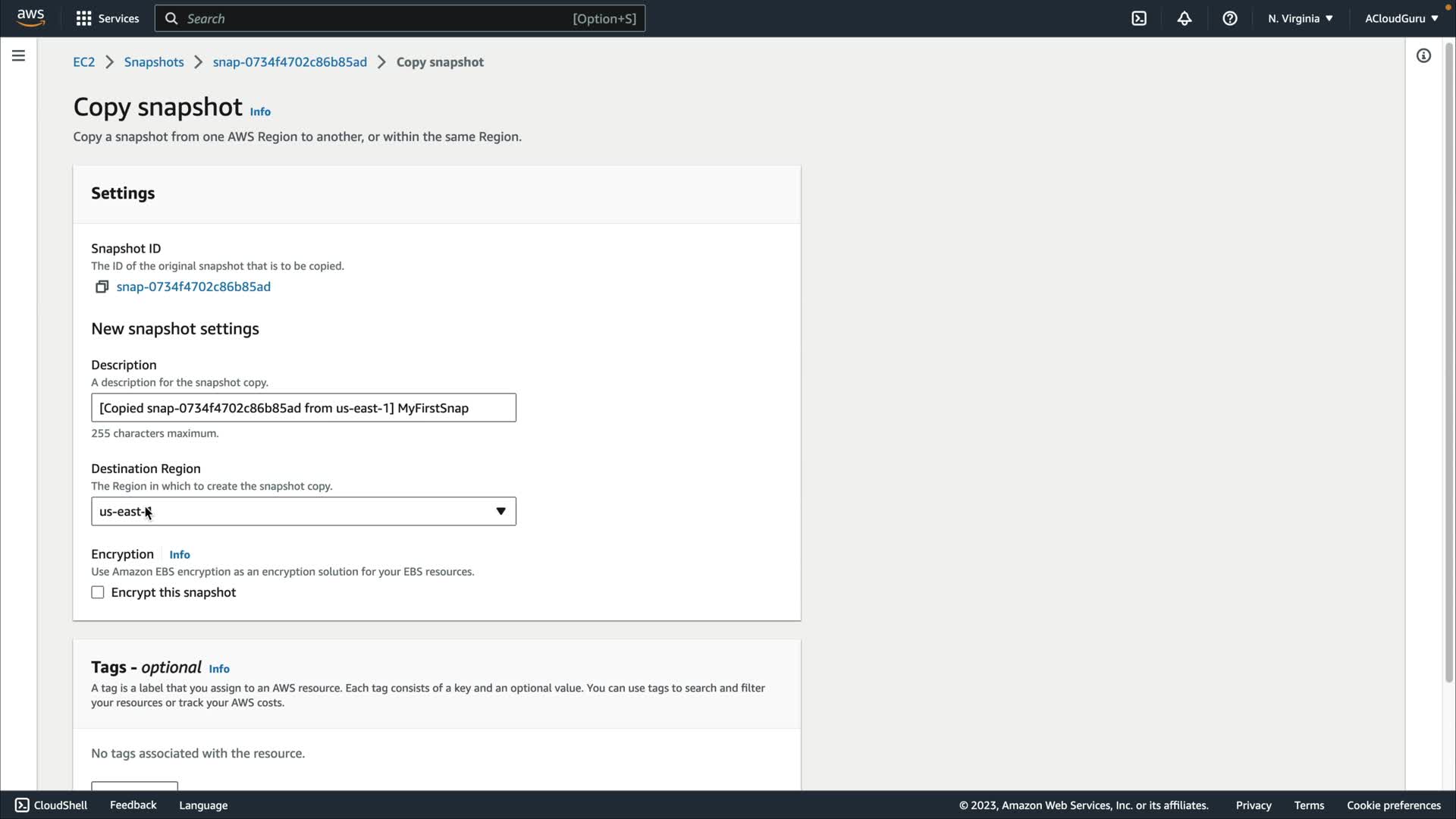The width and height of the screenshot is (1456, 819).
Task: Navigate to EC2 breadcrumb link
Action: pos(83,62)
